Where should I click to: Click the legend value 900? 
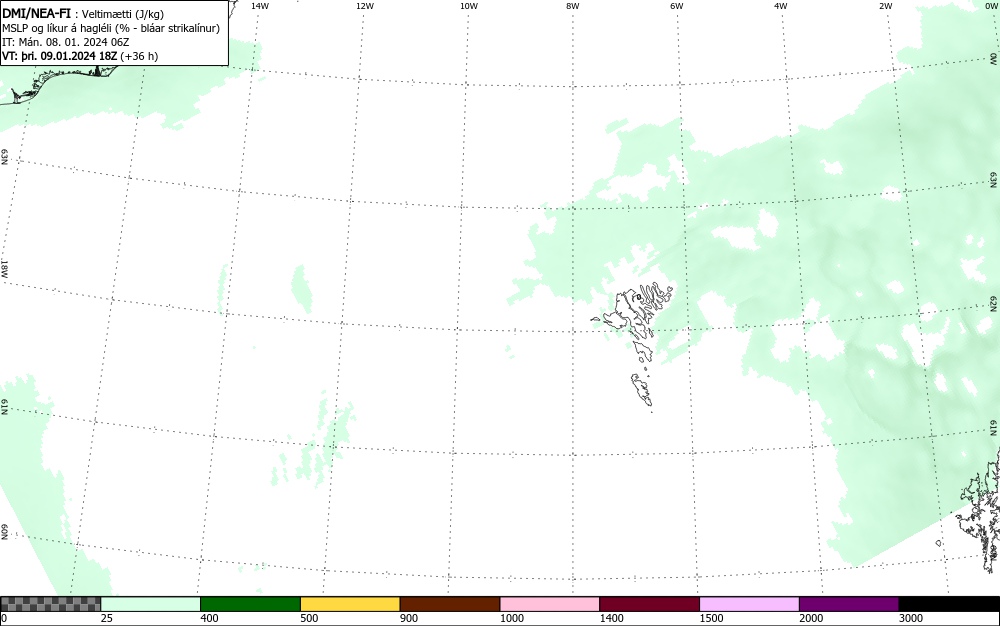coord(409,618)
